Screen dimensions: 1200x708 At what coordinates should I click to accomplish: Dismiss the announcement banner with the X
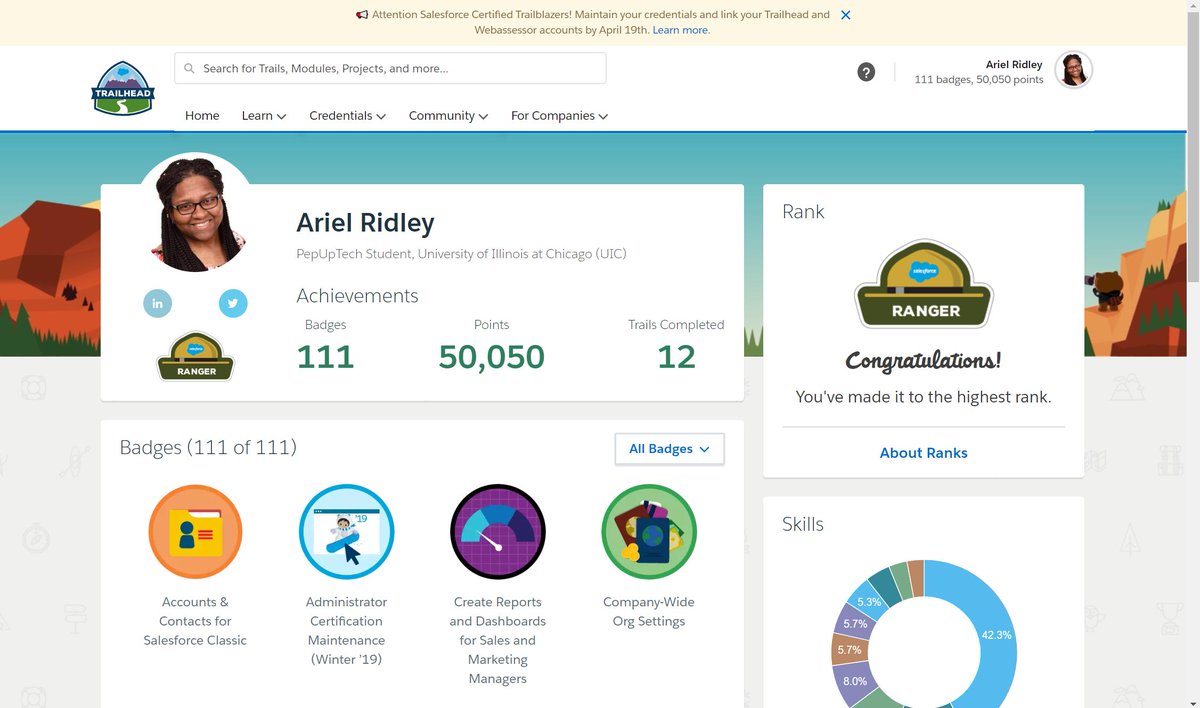[x=846, y=15]
